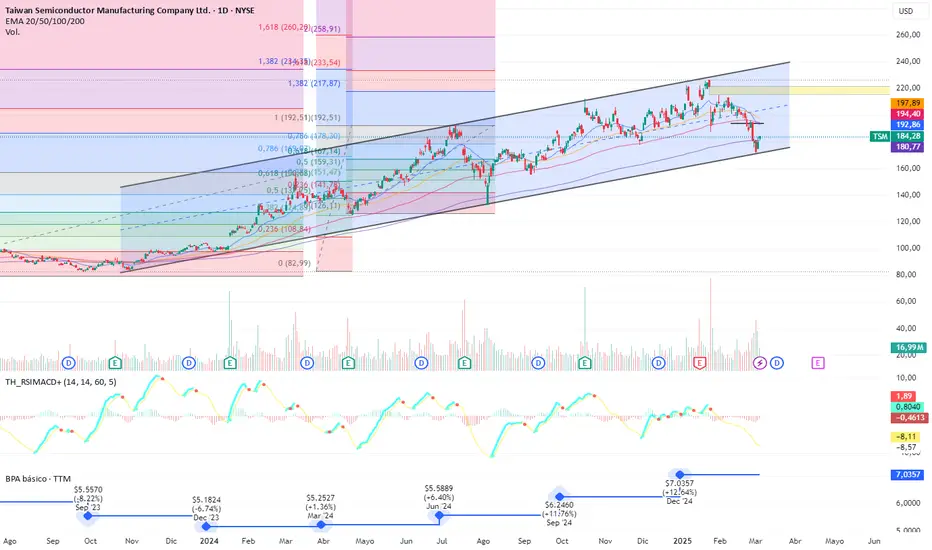Select the EMA 20/50/100/200 indicator legend
The height and width of the screenshot is (550, 932).
coord(45,21)
